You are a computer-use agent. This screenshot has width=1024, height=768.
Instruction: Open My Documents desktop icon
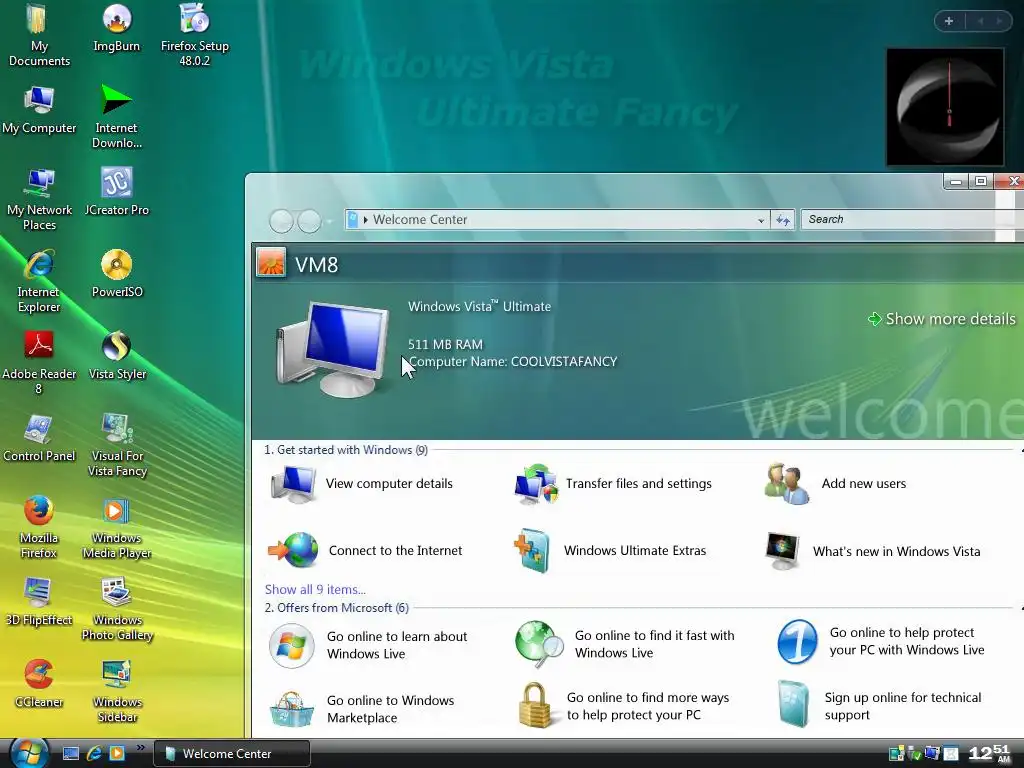point(39,36)
